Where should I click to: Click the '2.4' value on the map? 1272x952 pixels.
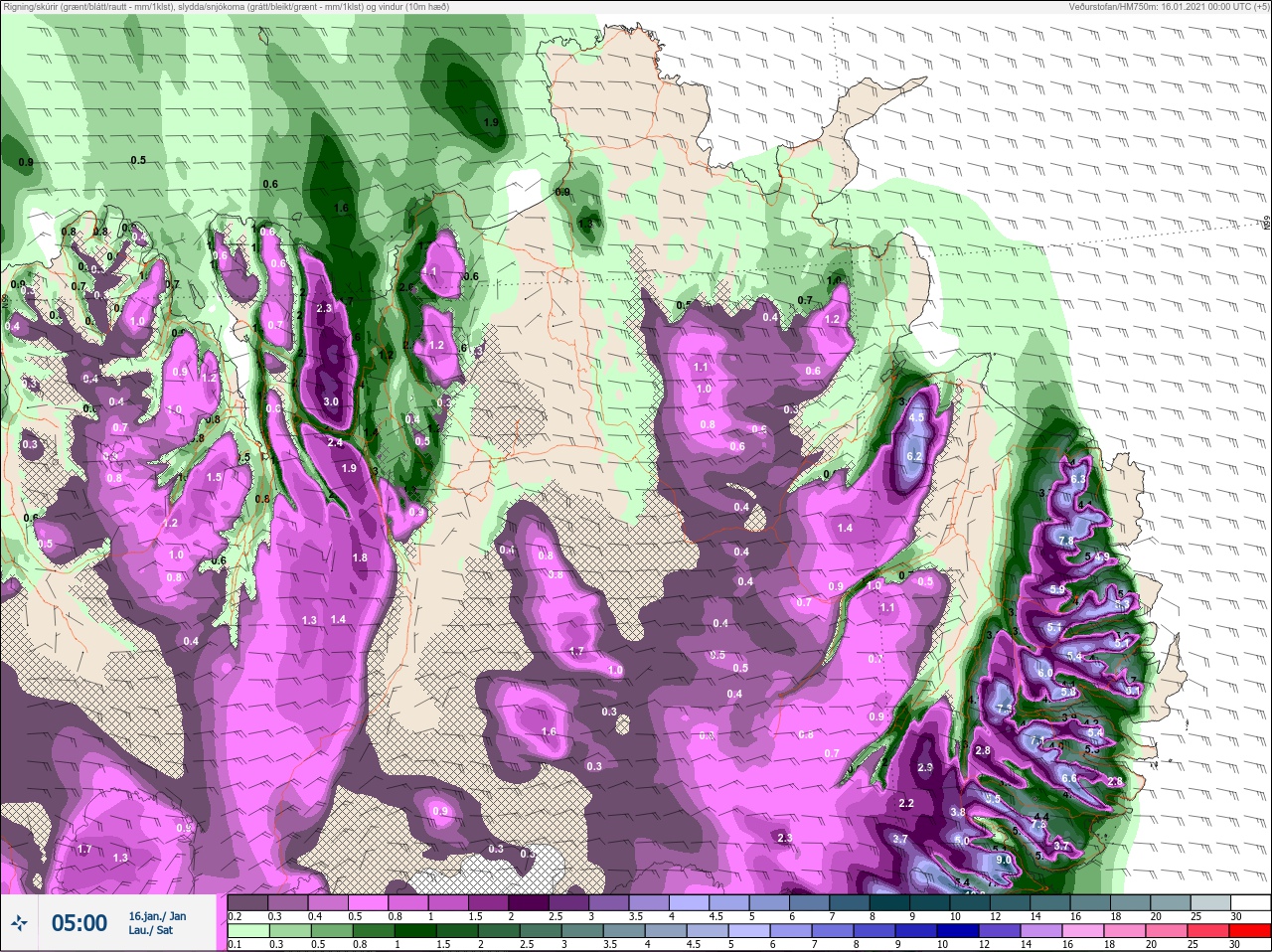[x=336, y=442]
